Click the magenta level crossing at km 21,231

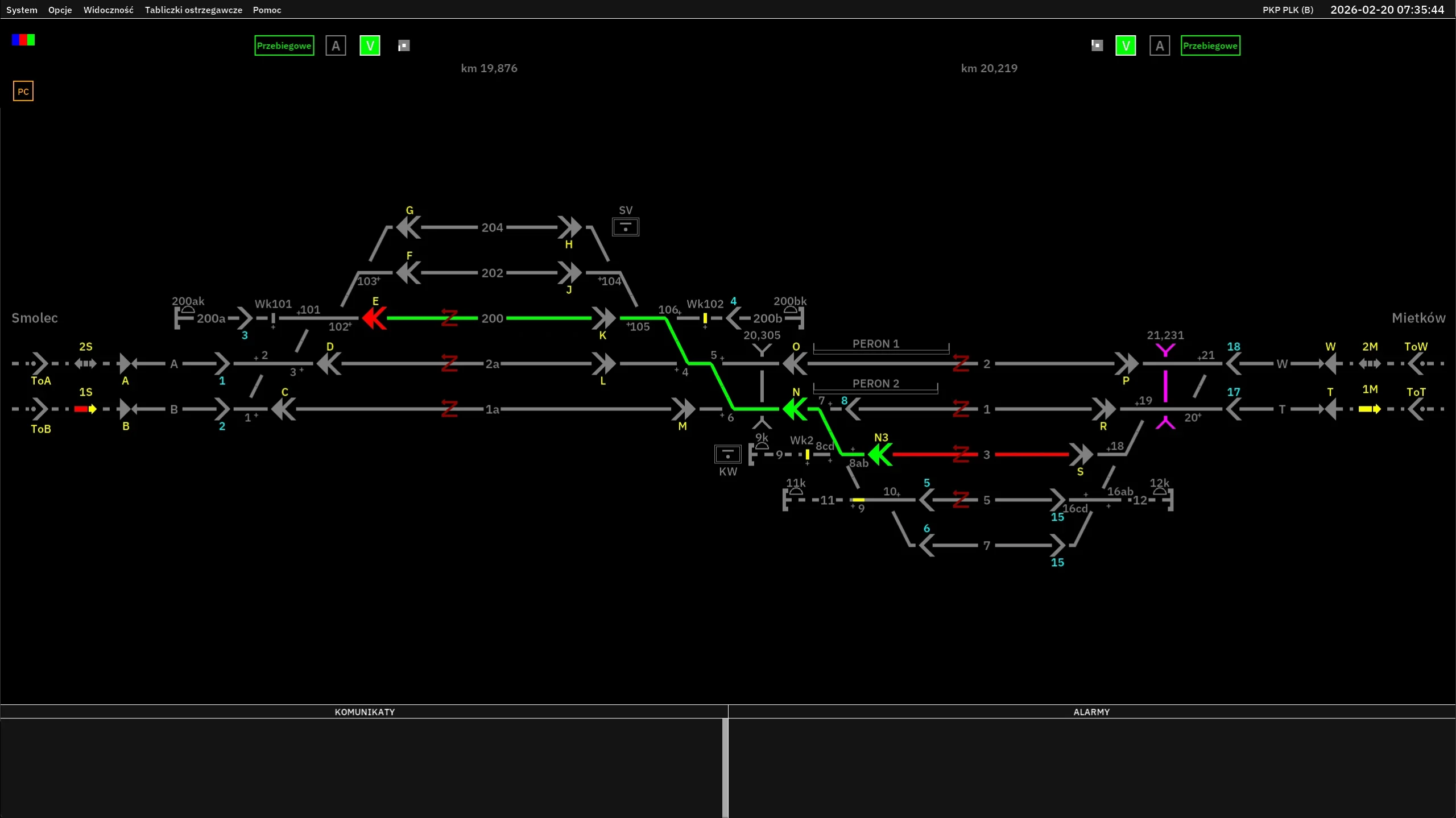coord(1165,386)
